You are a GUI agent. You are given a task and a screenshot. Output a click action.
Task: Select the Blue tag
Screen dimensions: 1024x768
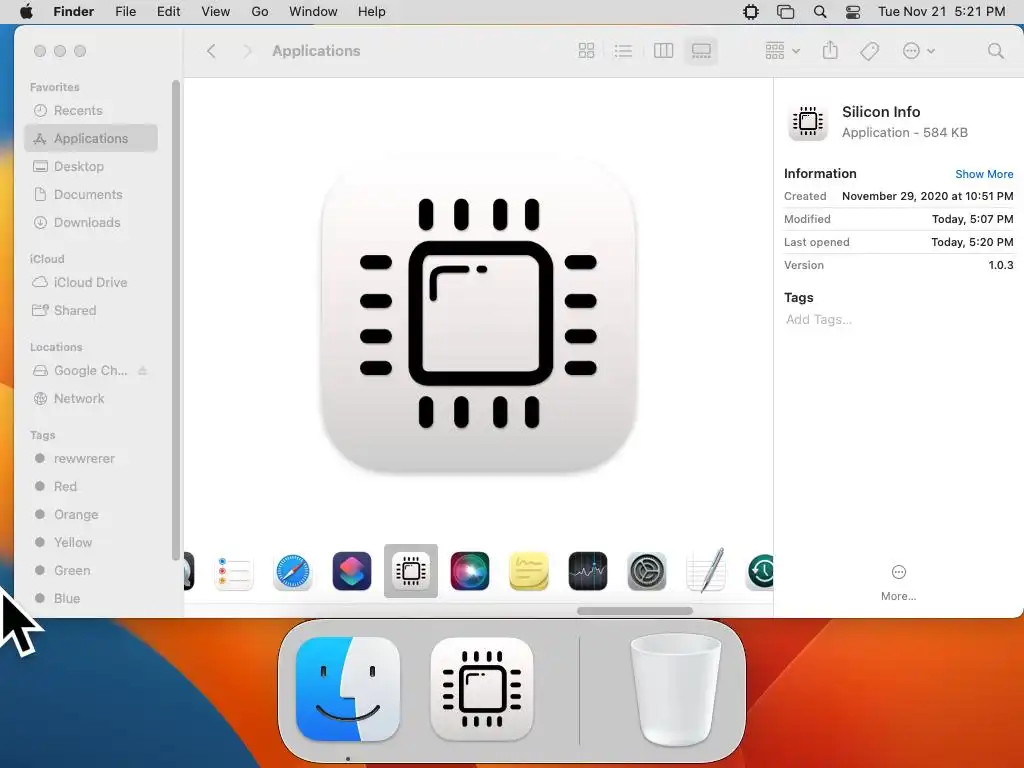click(x=91, y=598)
